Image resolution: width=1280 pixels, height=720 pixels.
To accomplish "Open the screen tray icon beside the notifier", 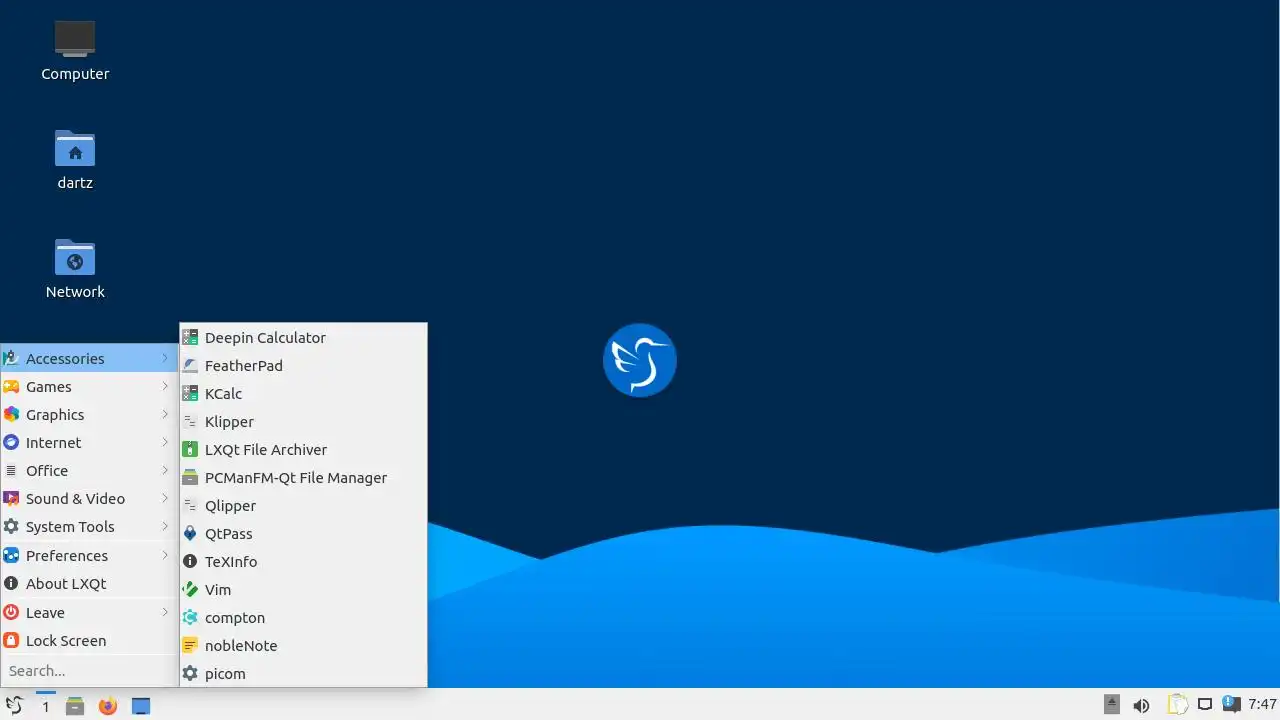I will [1206, 705].
